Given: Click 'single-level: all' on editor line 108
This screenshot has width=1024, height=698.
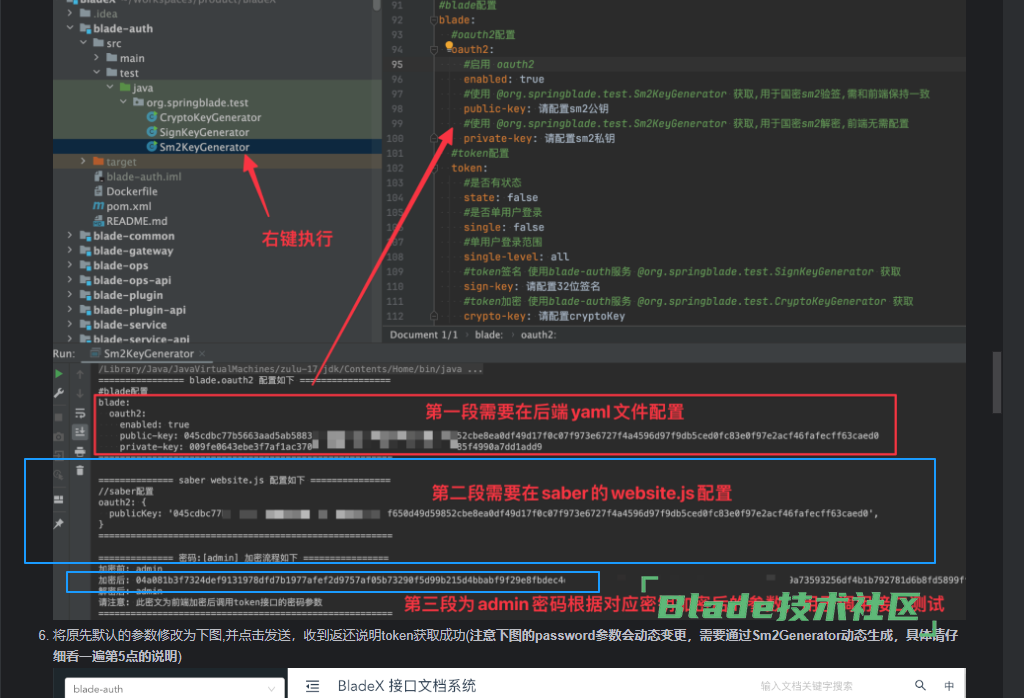Looking at the screenshot, I should (516, 257).
